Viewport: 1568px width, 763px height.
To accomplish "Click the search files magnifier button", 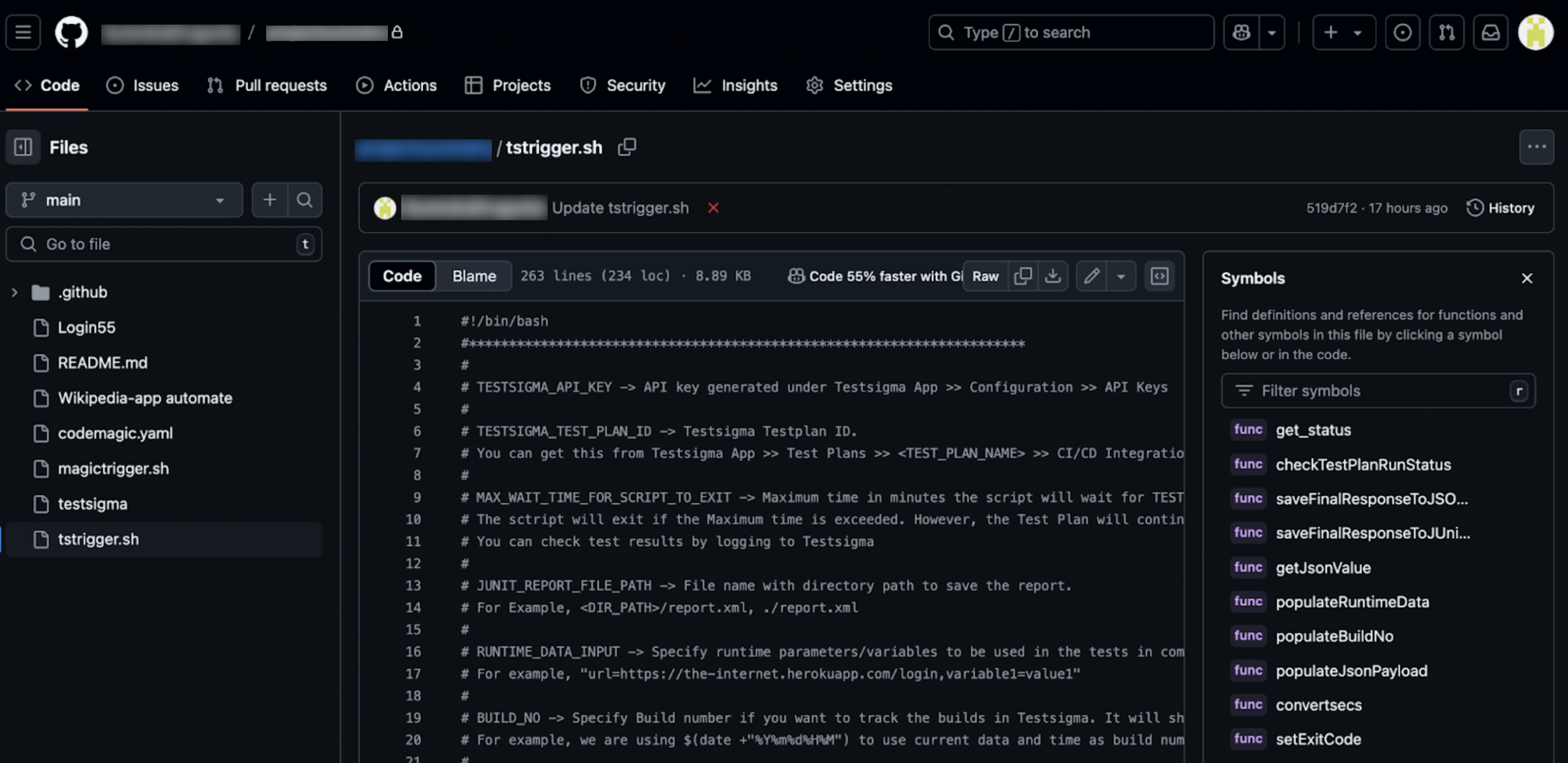I will [304, 200].
